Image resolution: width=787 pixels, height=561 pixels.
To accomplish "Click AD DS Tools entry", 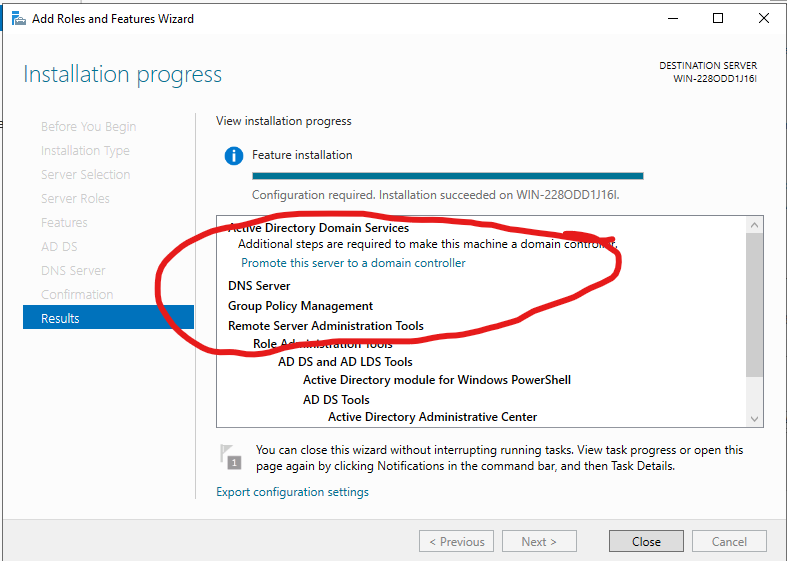I will coord(336,400).
